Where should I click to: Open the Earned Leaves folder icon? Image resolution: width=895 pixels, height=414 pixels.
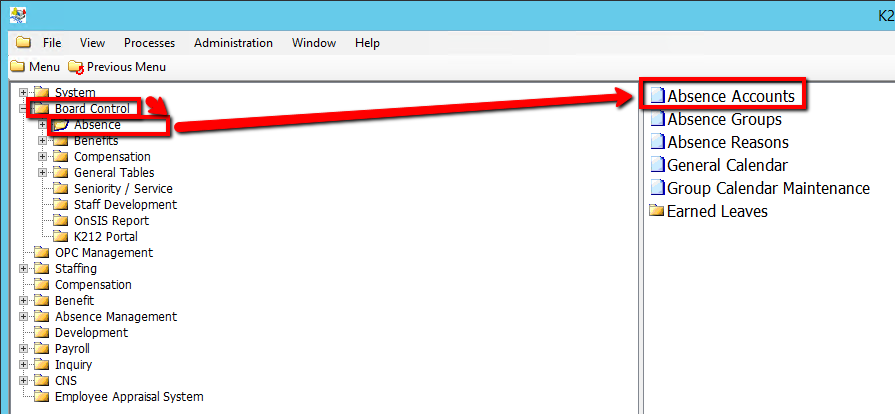click(657, 212)
